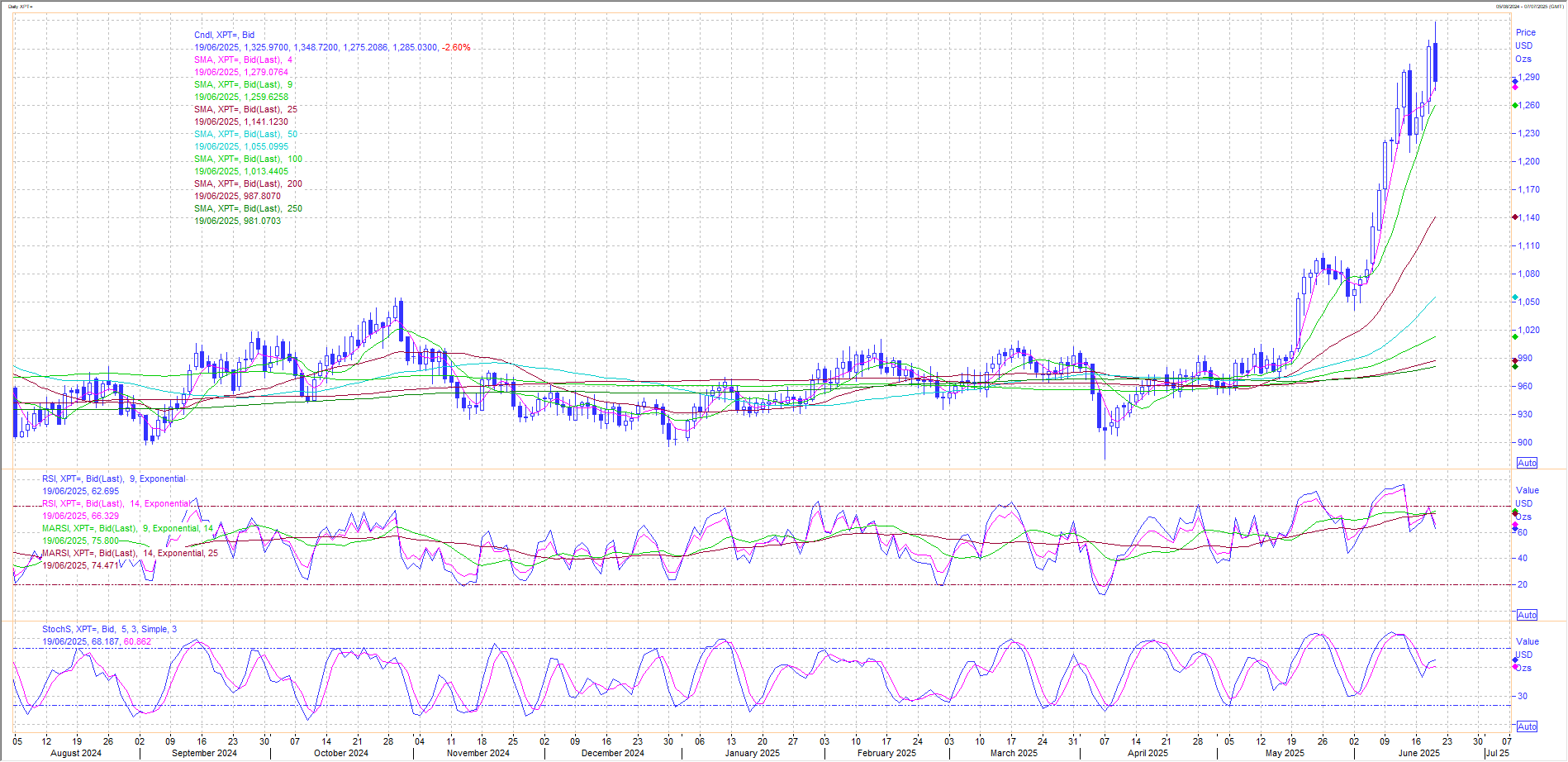Click the 'Jul 25' month label
Viewport: 1568px width, 762px height.
coord(1498,753)
